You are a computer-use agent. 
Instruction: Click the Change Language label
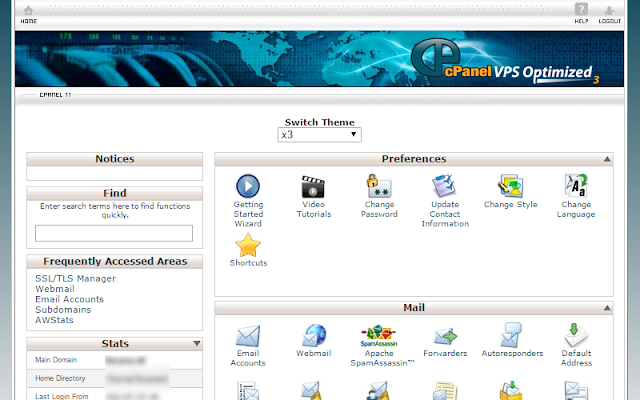coord(576,209)
